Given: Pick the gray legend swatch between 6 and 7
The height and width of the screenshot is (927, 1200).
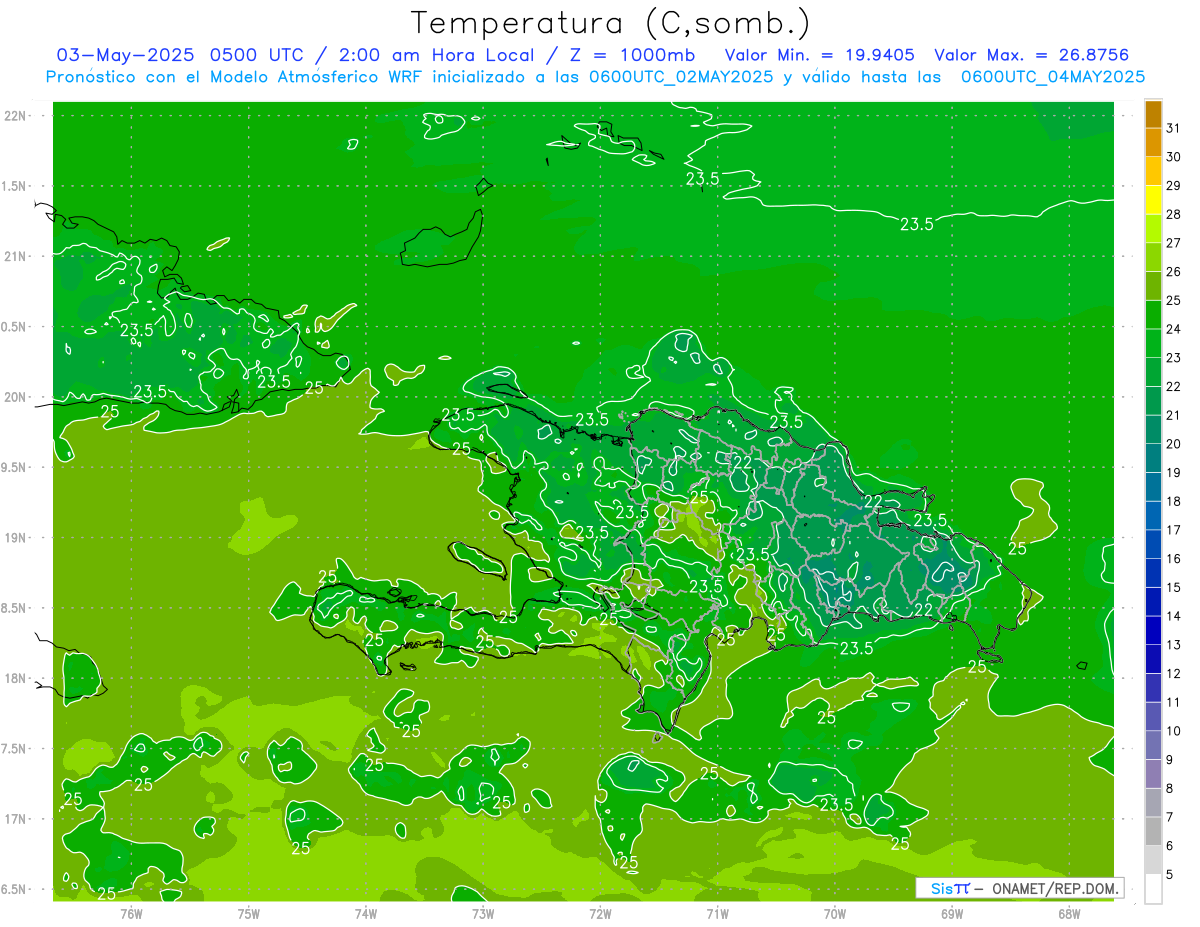Looking at the screenshot, I should point(1153,831).
